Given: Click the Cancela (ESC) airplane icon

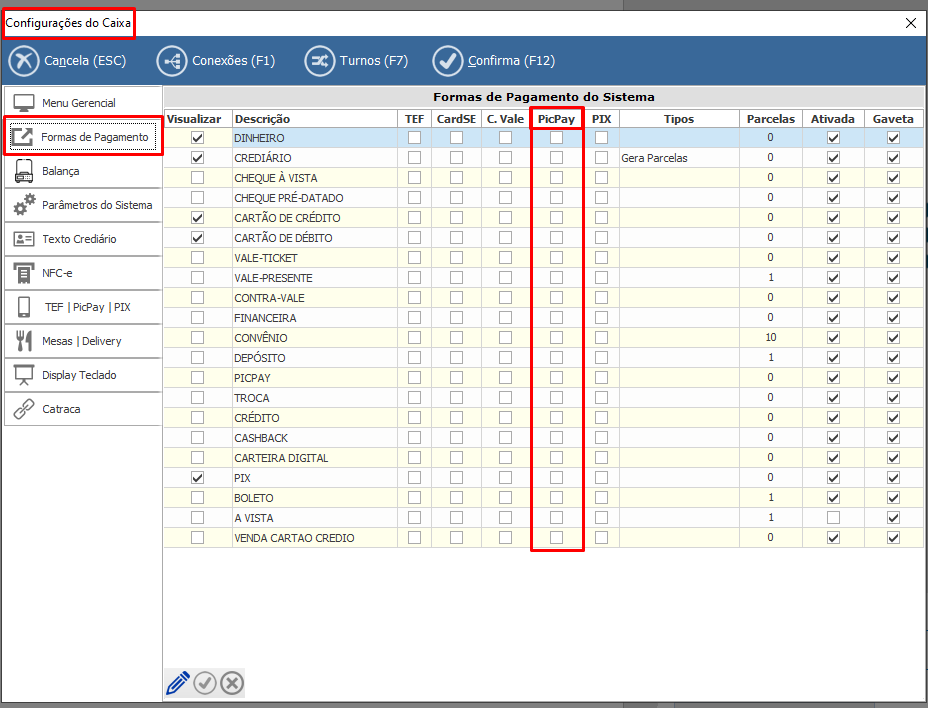Looking at the screenshot, I should [x=24, y=61].
